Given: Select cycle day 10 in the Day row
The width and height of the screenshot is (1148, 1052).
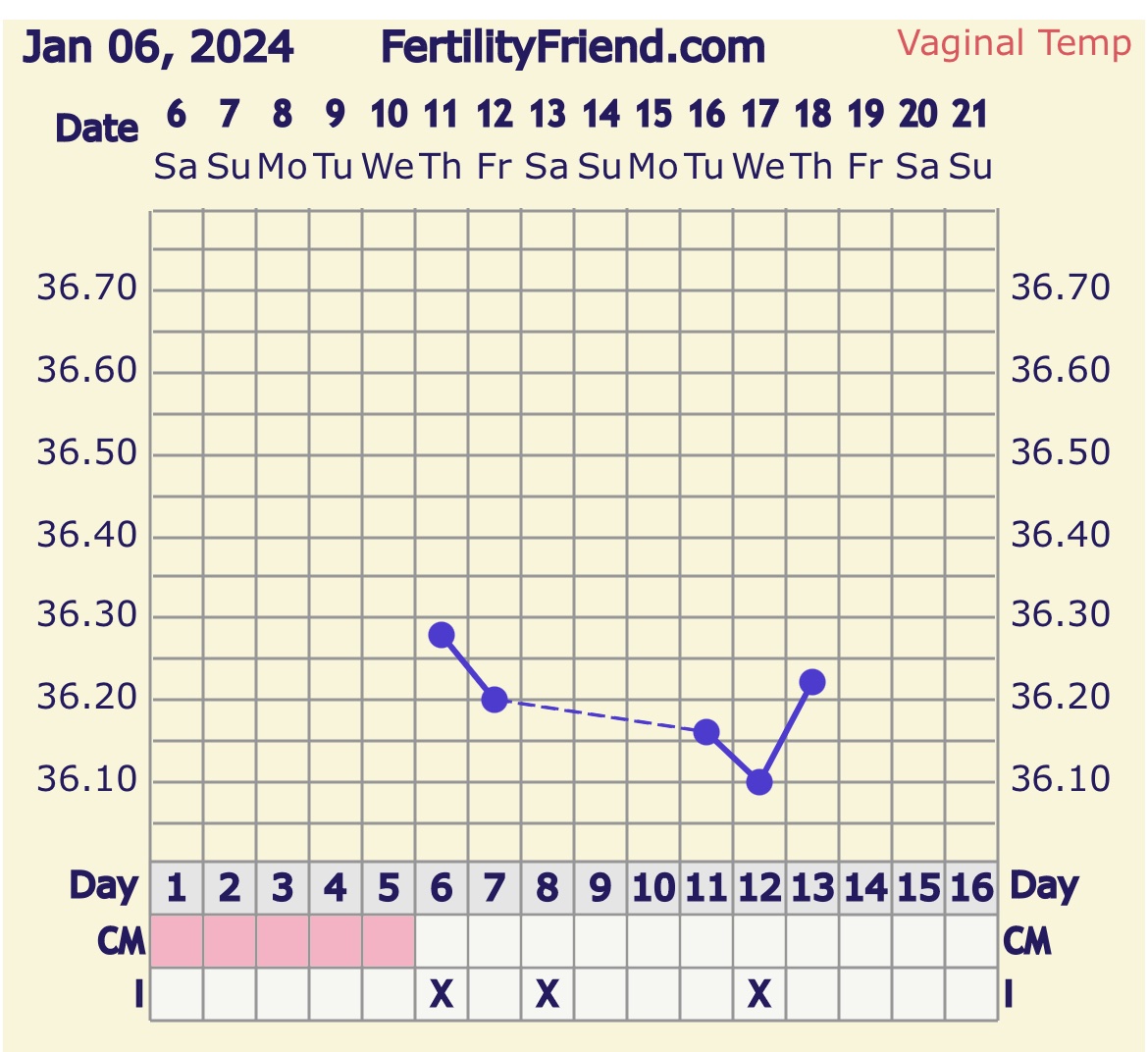Looking at the screenshot, I should [653, 888].
